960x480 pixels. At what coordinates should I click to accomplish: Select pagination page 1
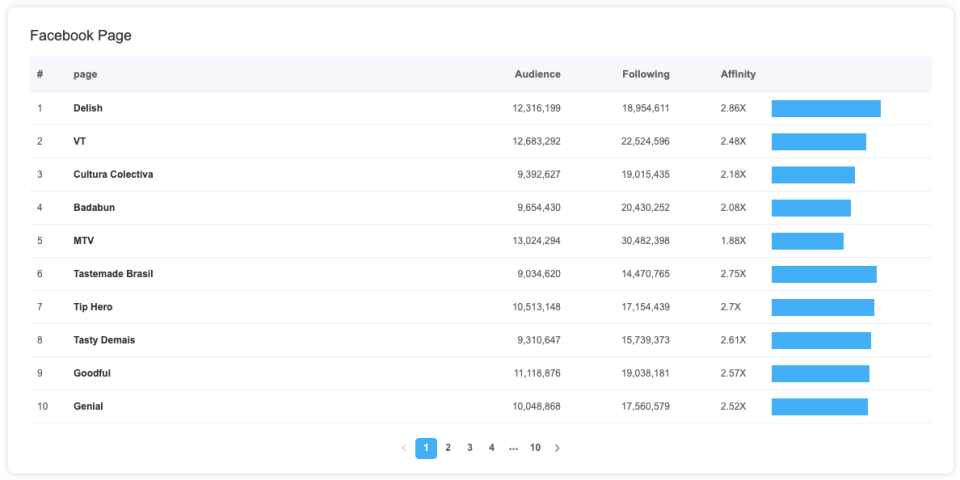426,448
